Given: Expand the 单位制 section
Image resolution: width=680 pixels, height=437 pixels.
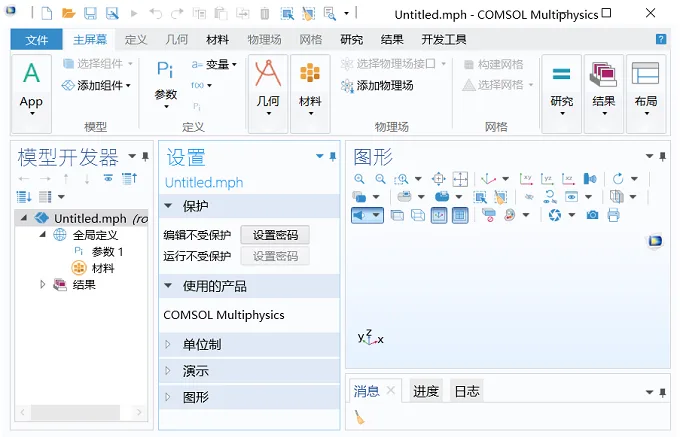Looking at the screenshot, I should [168, 345].
